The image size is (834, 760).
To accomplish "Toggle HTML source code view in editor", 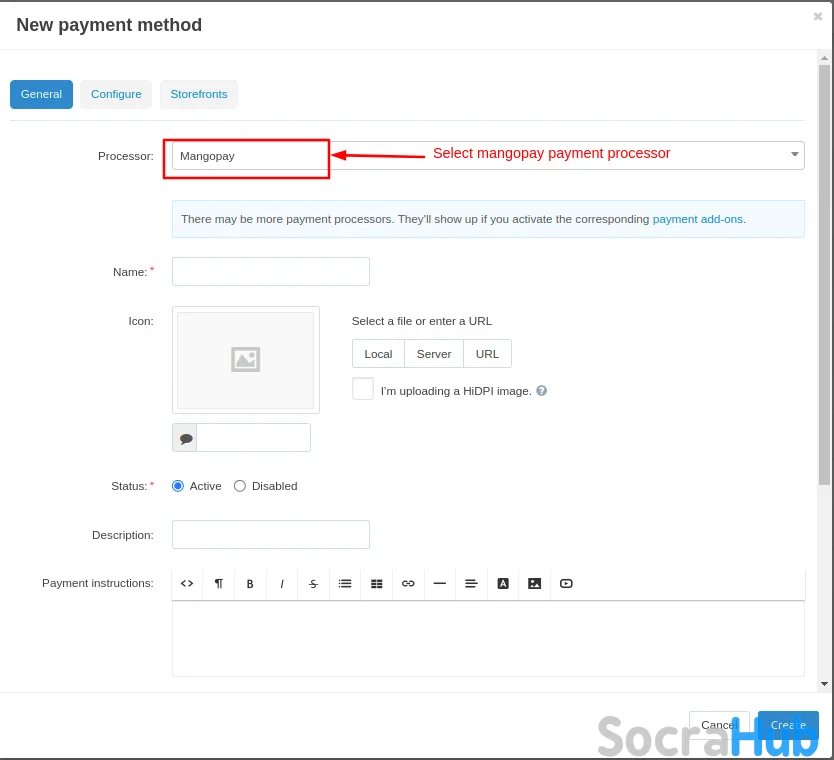I will click(x=187, y=583).
